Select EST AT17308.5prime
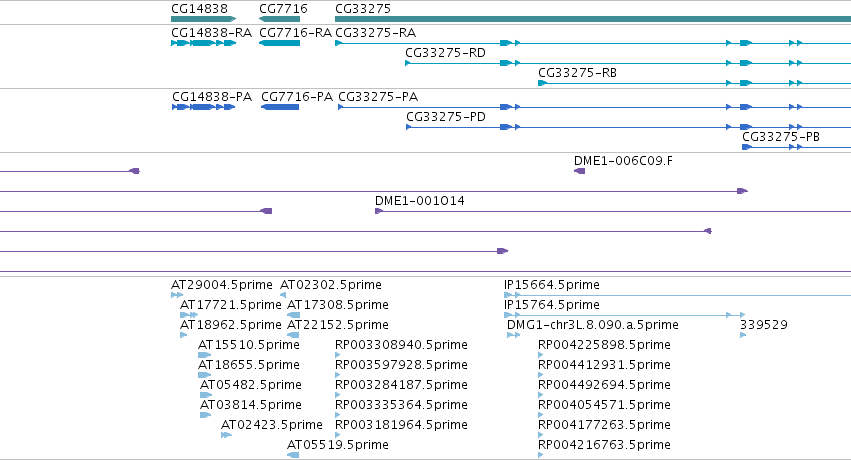851x460 pixels. click(x=338, y=305)
